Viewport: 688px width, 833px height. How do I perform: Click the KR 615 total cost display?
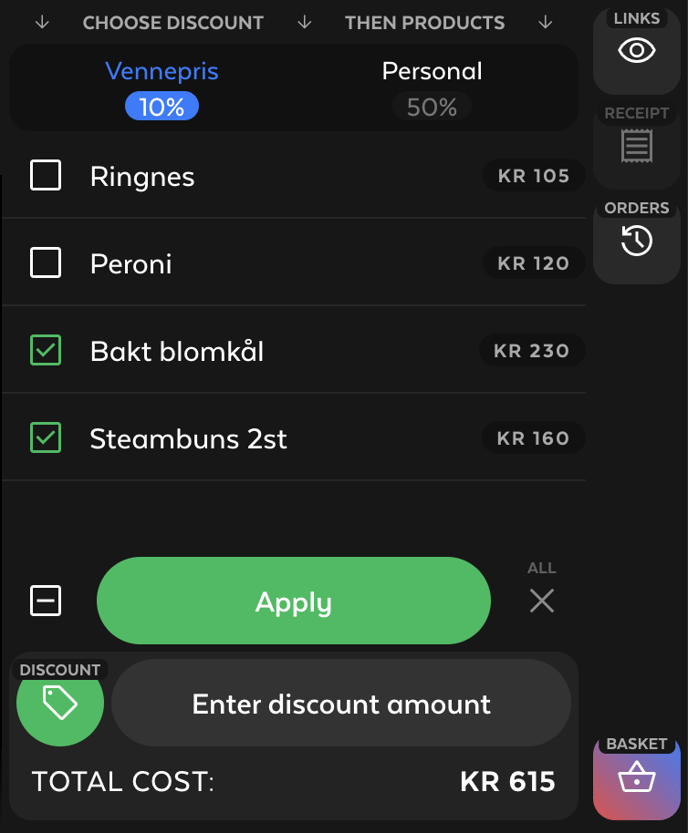pos(507,781)
